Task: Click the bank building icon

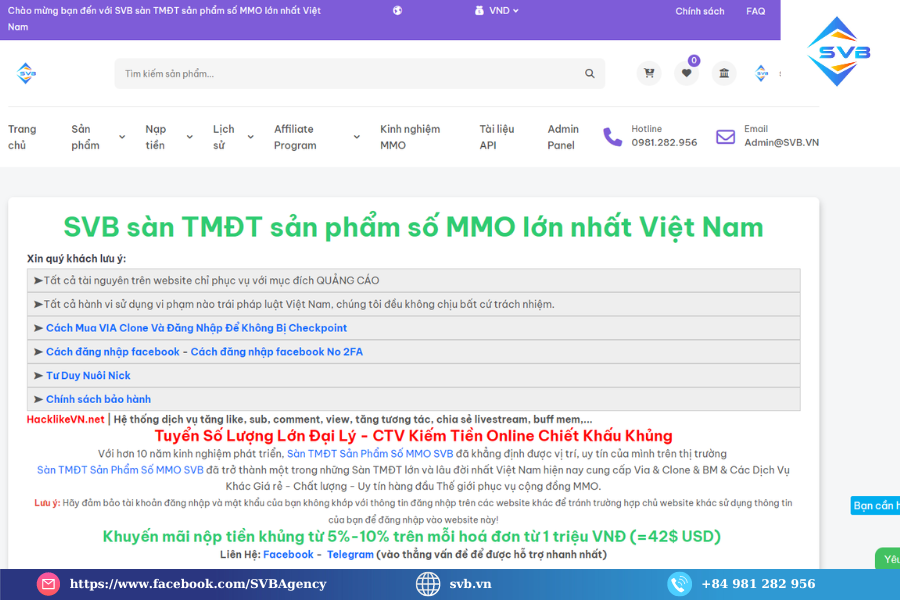Action: coord(724,73)
